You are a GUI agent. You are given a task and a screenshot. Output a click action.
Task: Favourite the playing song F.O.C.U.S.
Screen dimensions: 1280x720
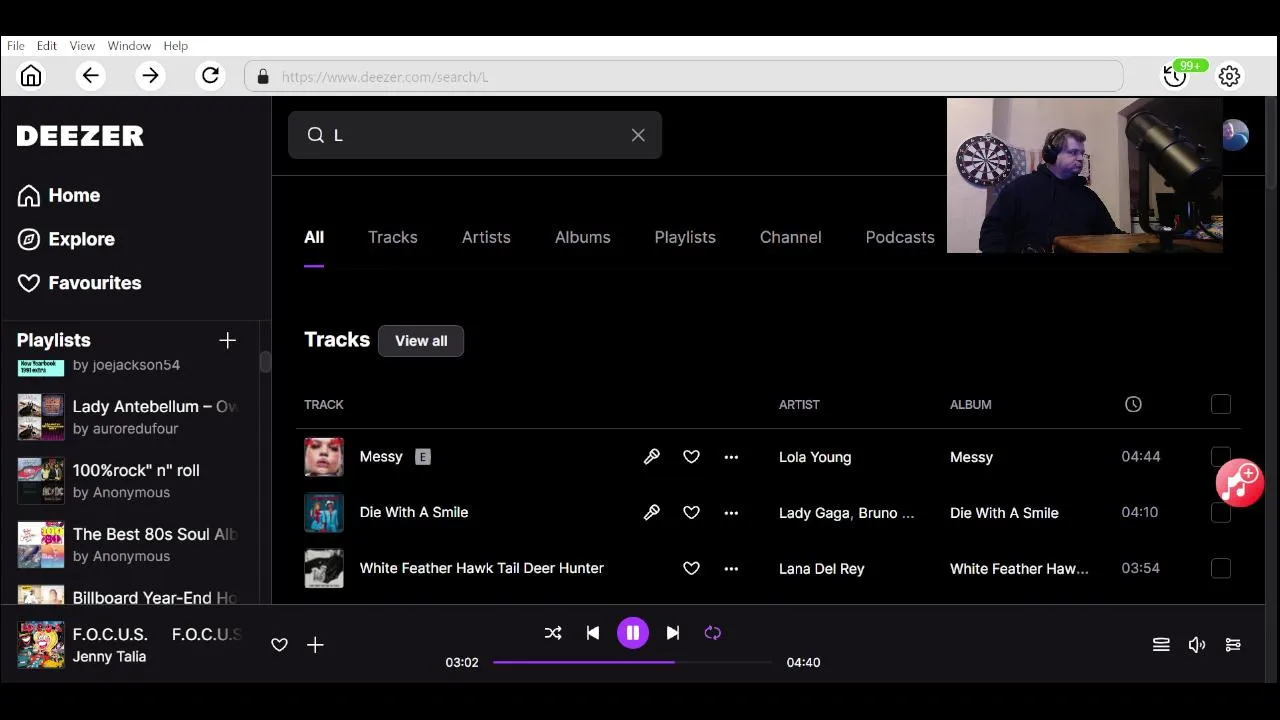[279, 645]
